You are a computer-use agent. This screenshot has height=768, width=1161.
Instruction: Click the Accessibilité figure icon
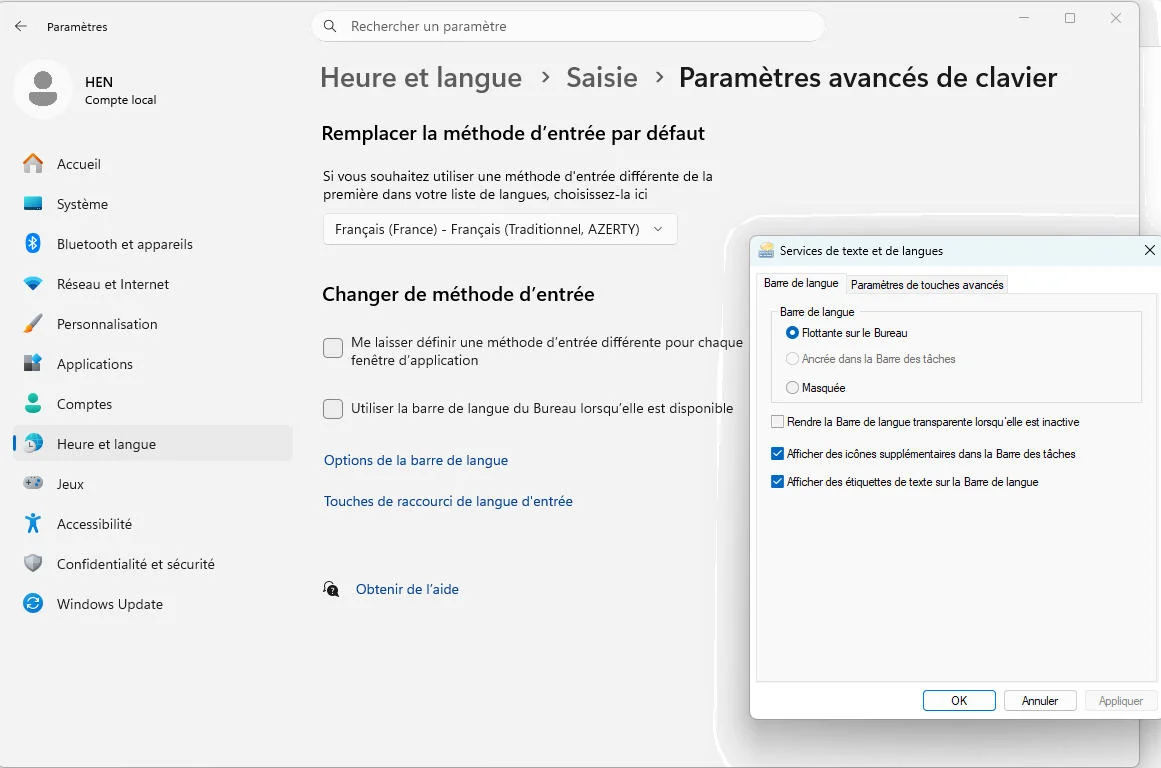(33, 524)
